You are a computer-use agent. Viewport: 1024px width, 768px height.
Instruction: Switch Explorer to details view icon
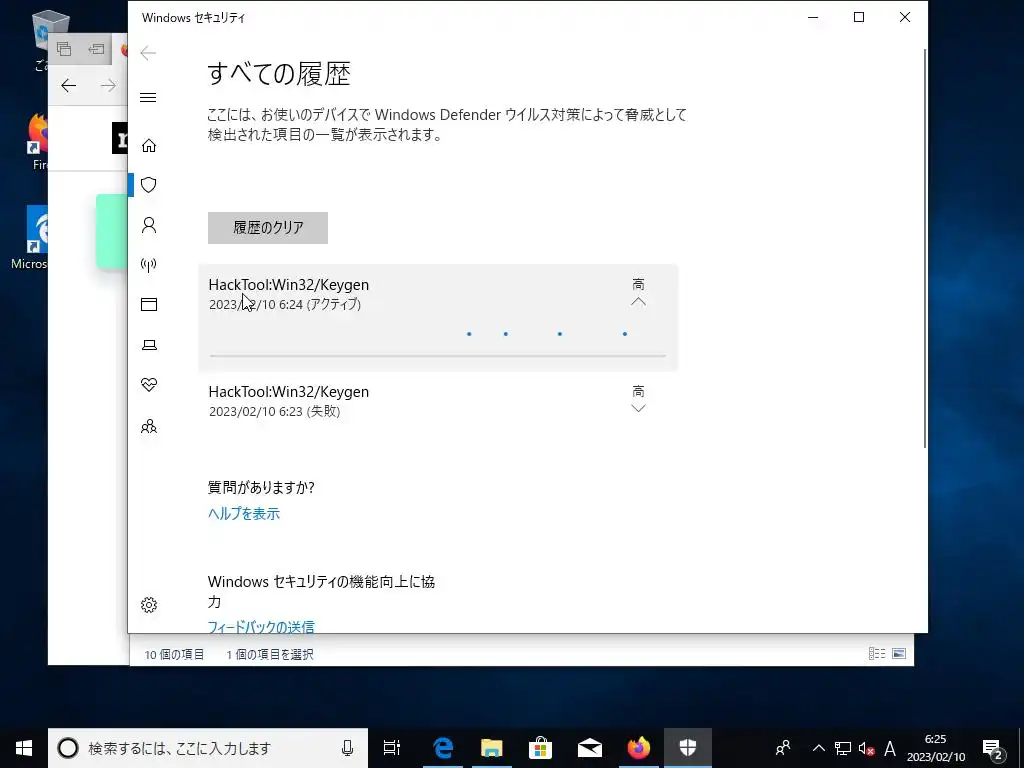pos(876,654)
